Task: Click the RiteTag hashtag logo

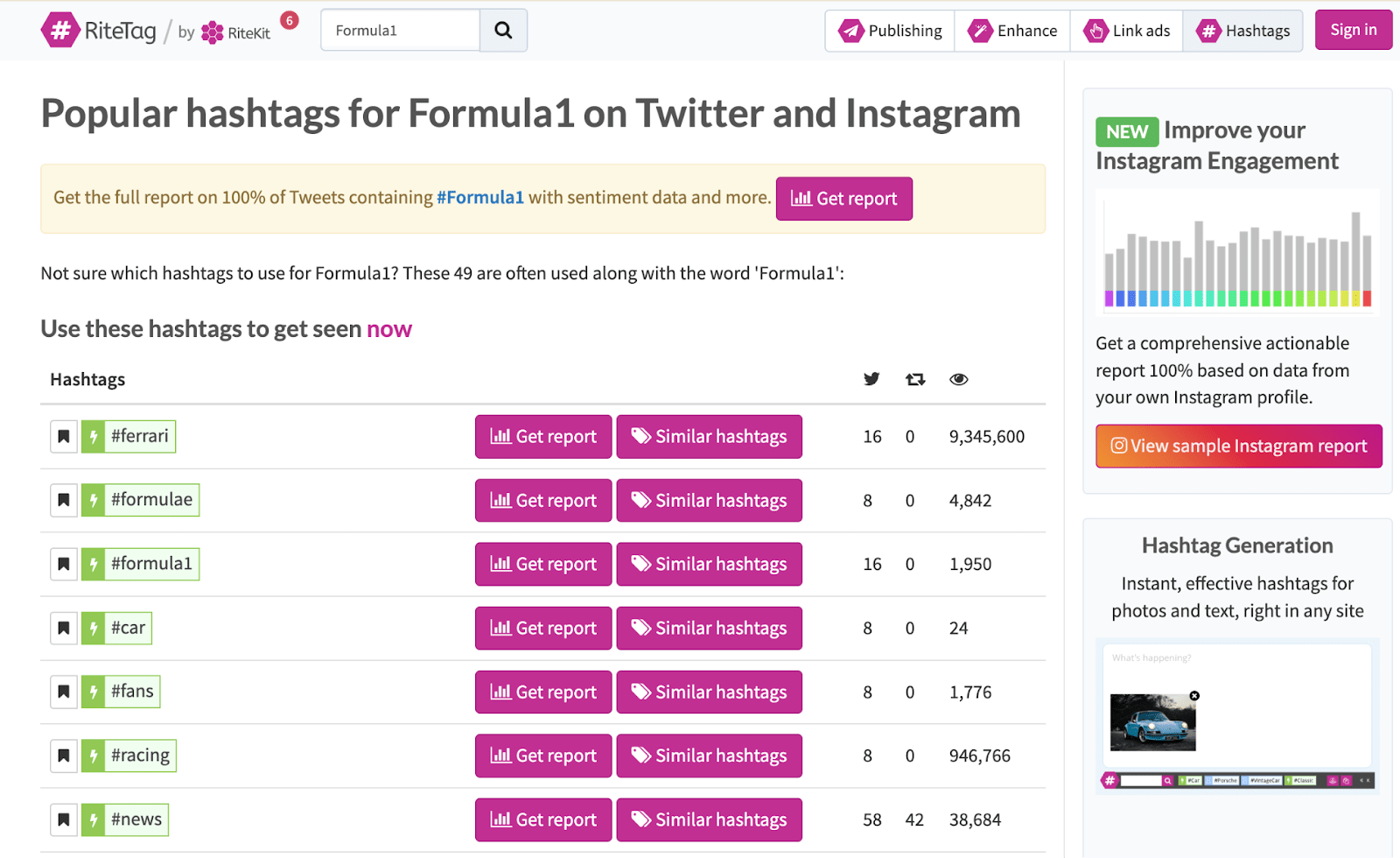Action: pos(59,29)
